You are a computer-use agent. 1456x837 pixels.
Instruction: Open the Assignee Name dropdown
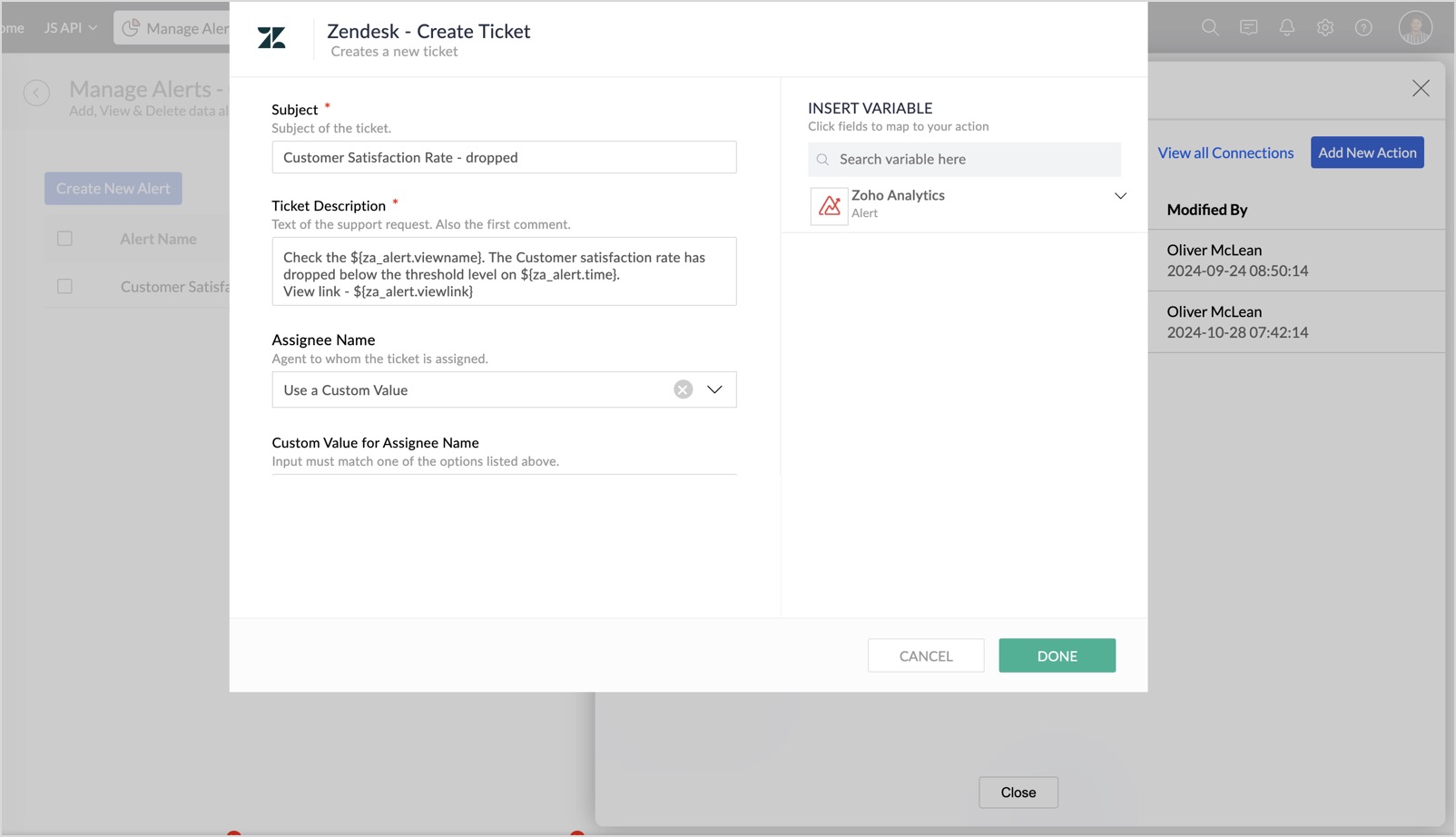pyautogui.click(x=714, y=389)
